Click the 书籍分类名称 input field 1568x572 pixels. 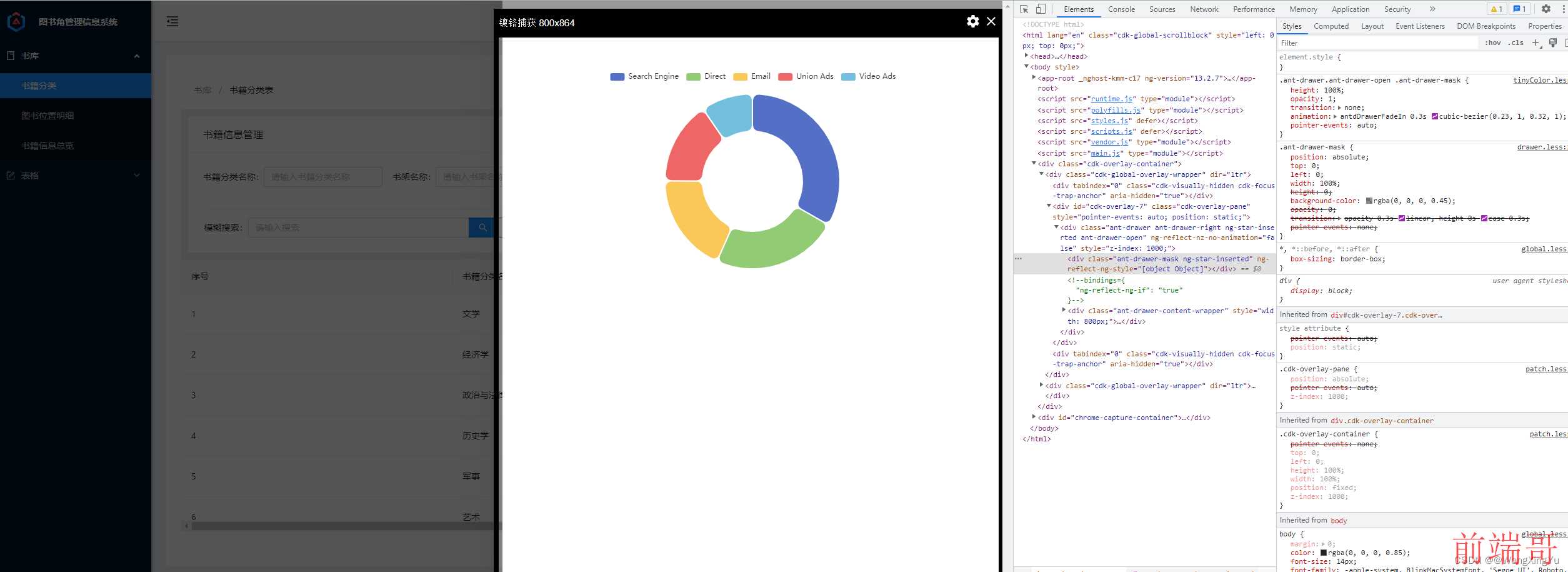pyautogui.click(x=323, y=177)
